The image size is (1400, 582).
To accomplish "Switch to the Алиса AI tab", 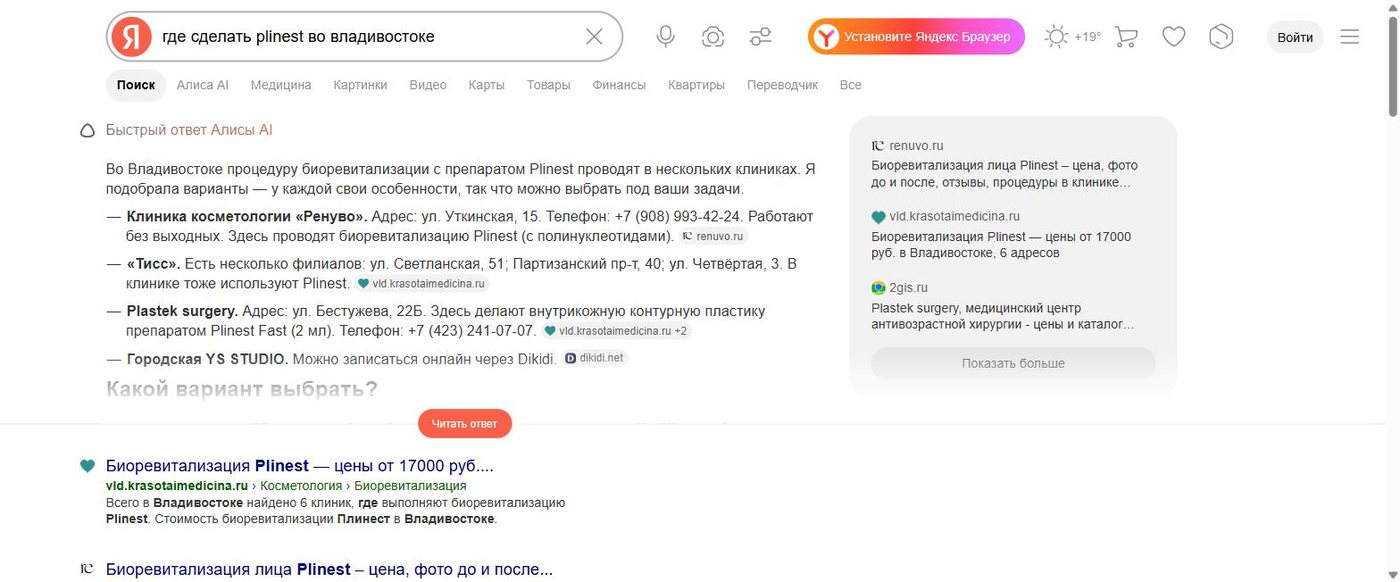I will pyautogui.click(x=203, y=85).
